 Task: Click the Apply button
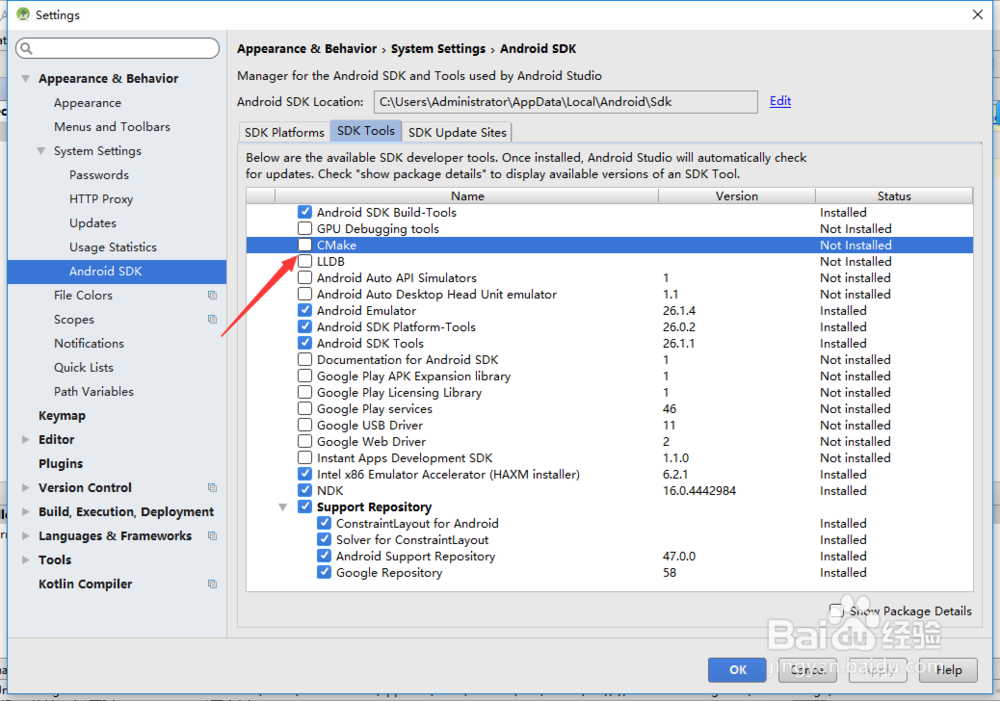point(878,670)
